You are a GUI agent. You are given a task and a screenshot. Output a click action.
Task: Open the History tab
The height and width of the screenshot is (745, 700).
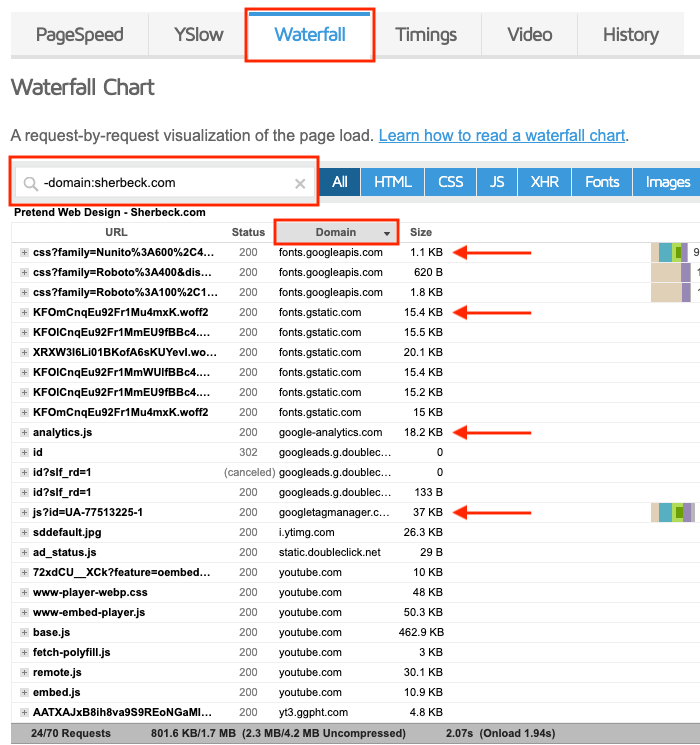631,35
